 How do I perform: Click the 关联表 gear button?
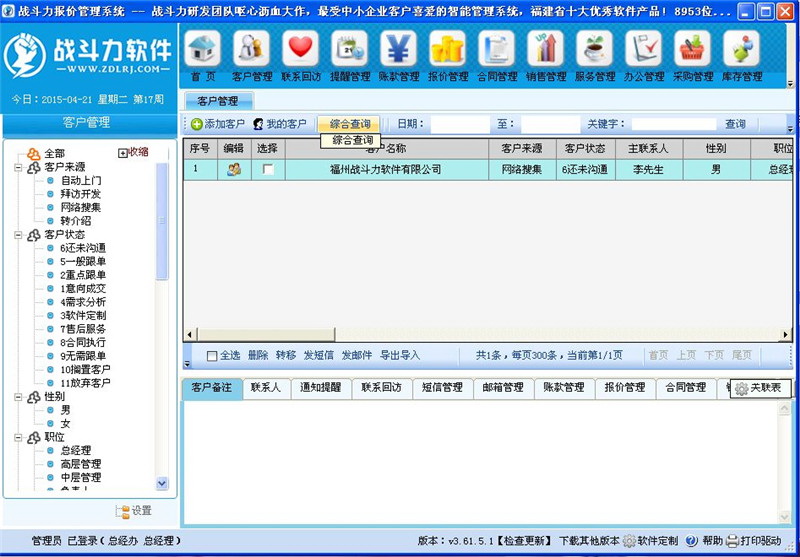click(761, 388)
